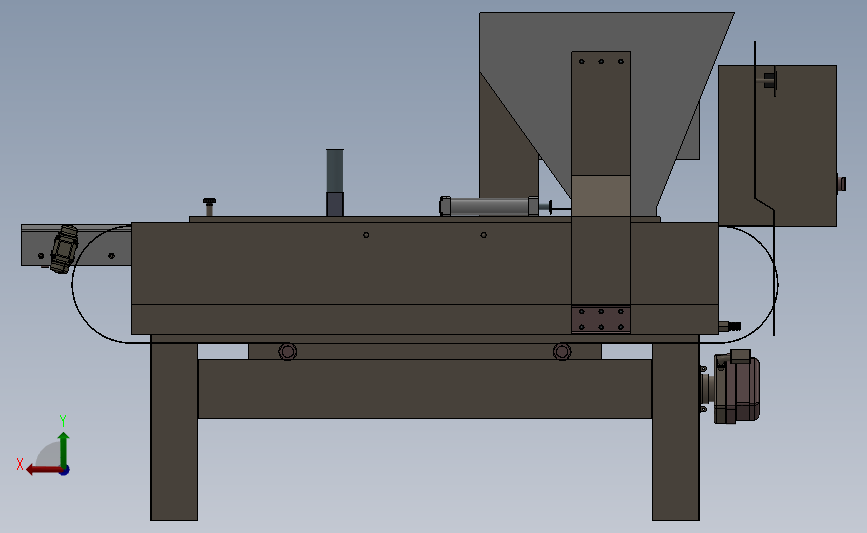Select the angled fitting on left bracket

coord(64,249)
